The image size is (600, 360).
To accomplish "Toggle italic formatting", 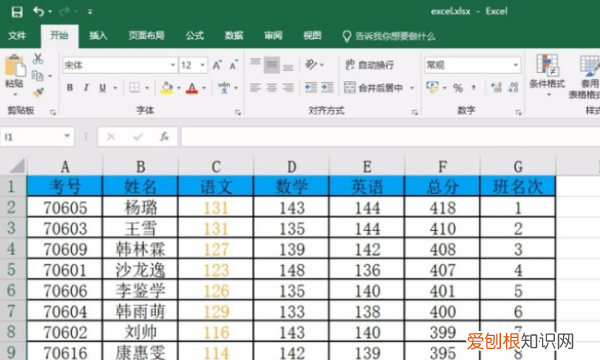I will click(x=86, y=88).
